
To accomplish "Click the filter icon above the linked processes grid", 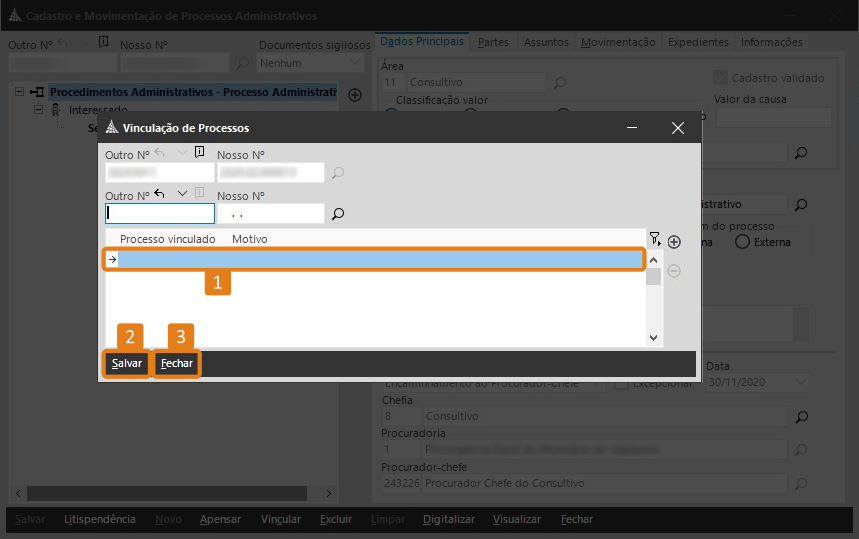I will (655, 239).
